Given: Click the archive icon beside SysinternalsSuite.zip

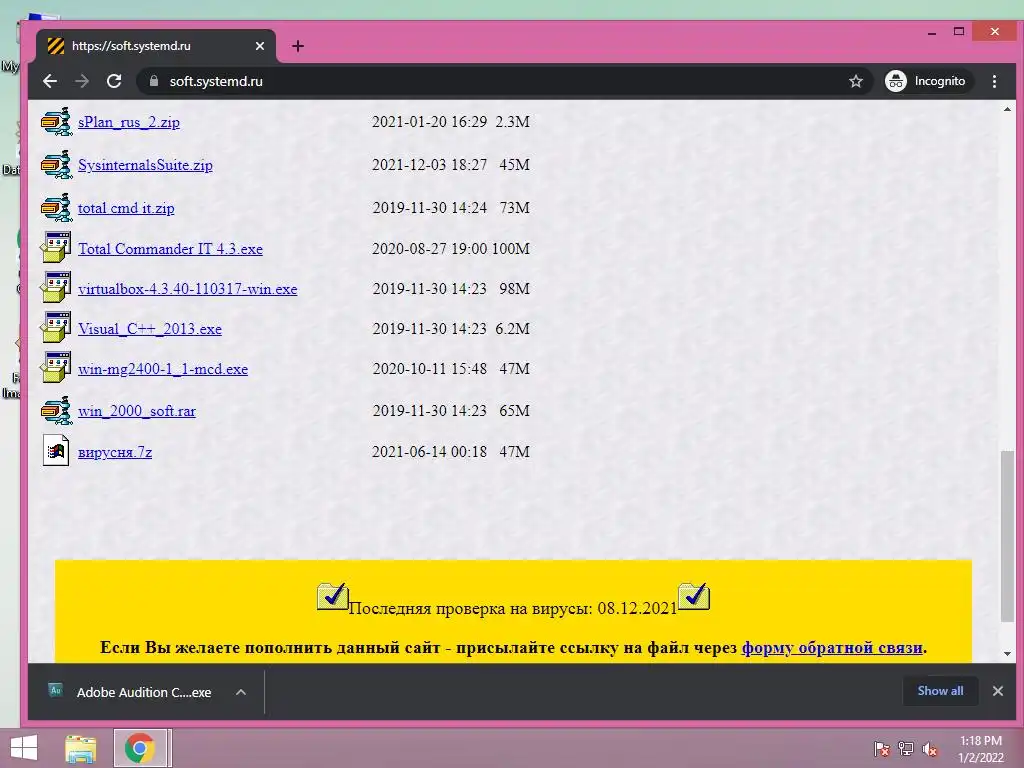Looking at the screenshot, I should (56, 165).
